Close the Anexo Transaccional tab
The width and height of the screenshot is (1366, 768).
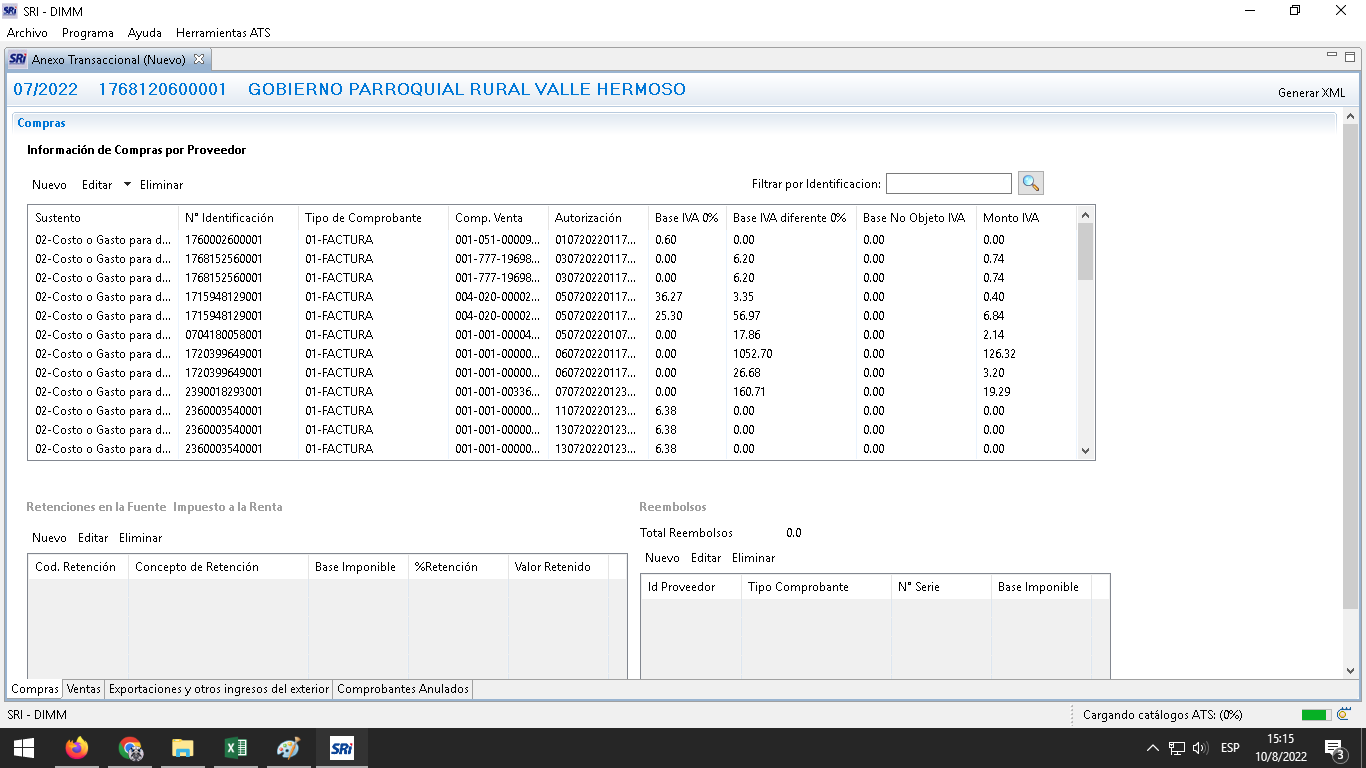click(199, 59)
